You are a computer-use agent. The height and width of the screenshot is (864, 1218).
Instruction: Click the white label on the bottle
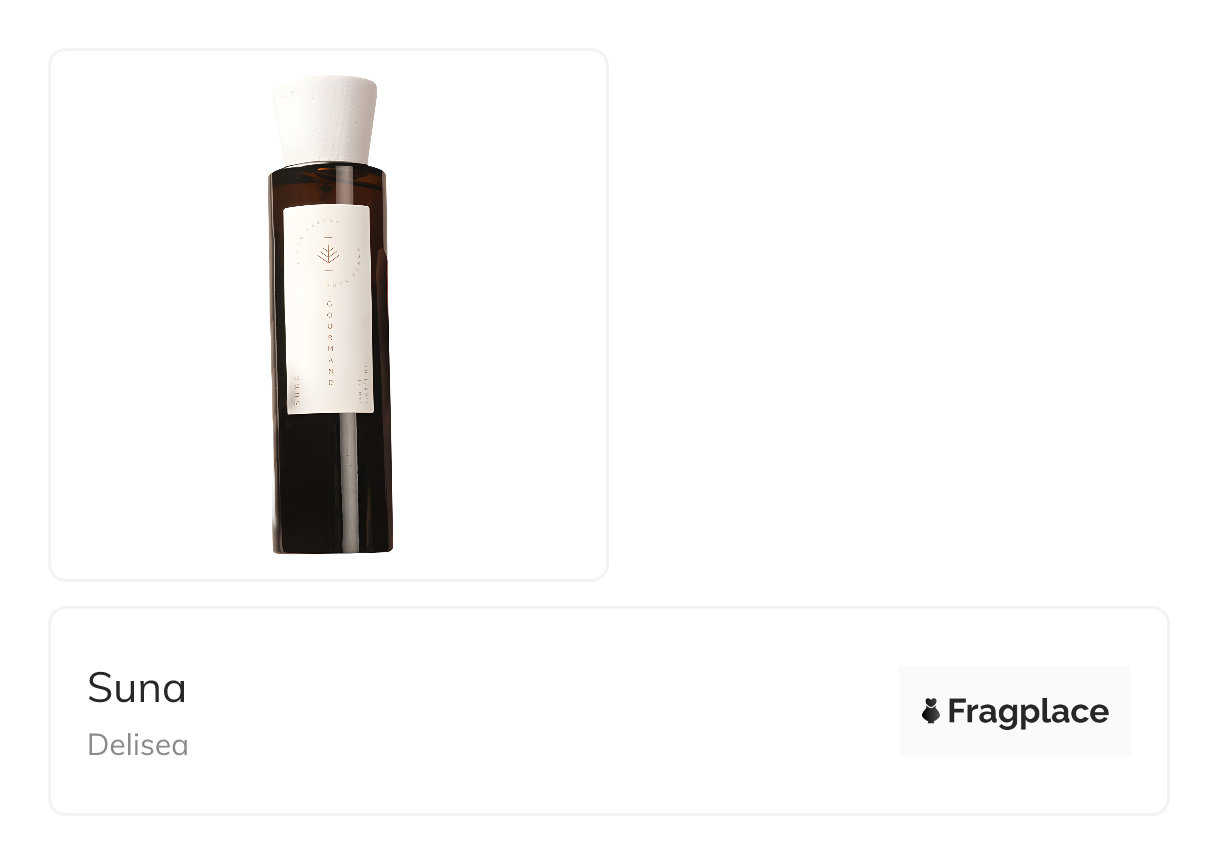329,309
